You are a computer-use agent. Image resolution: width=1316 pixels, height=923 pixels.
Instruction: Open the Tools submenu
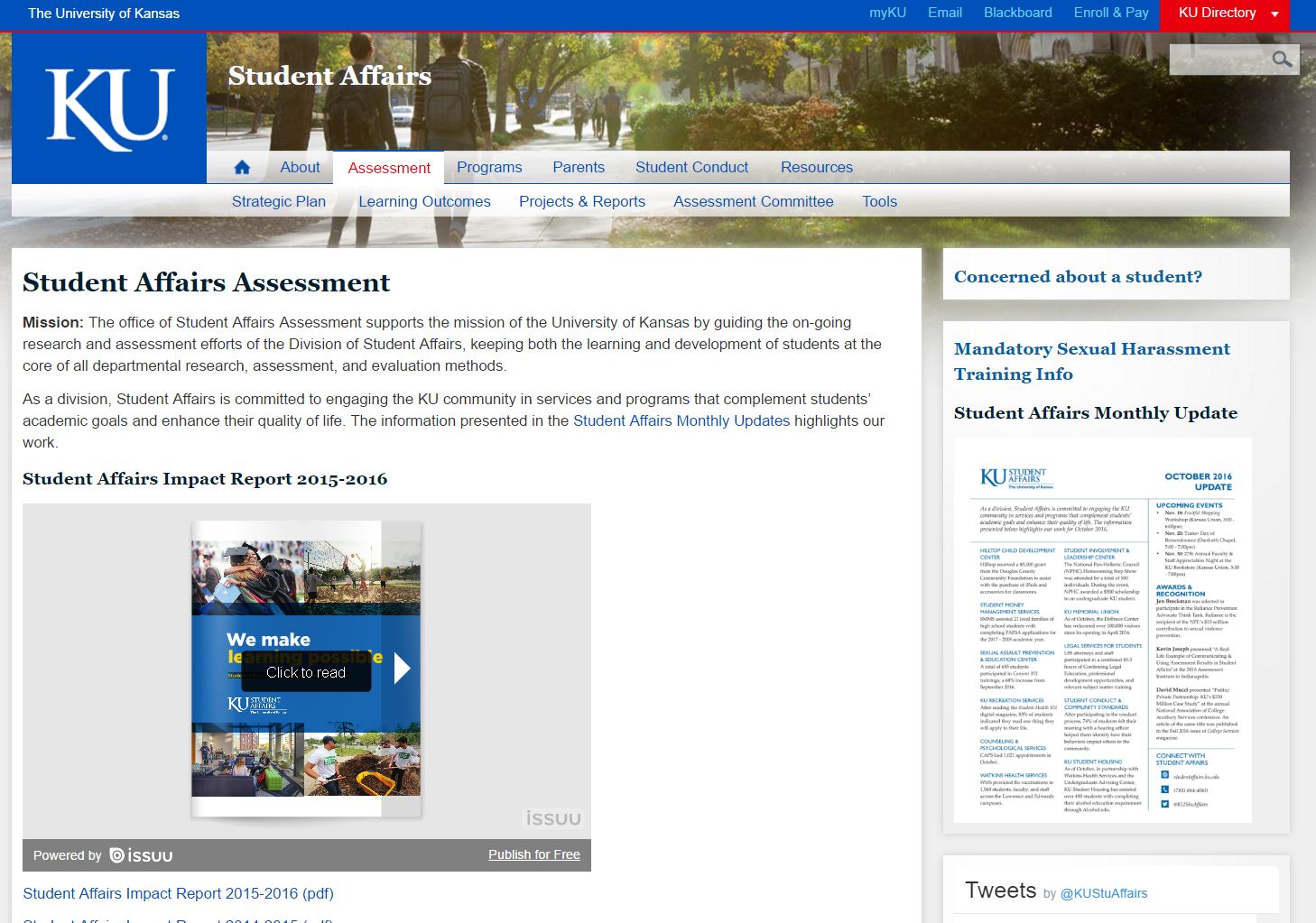[x=879, y=202]
